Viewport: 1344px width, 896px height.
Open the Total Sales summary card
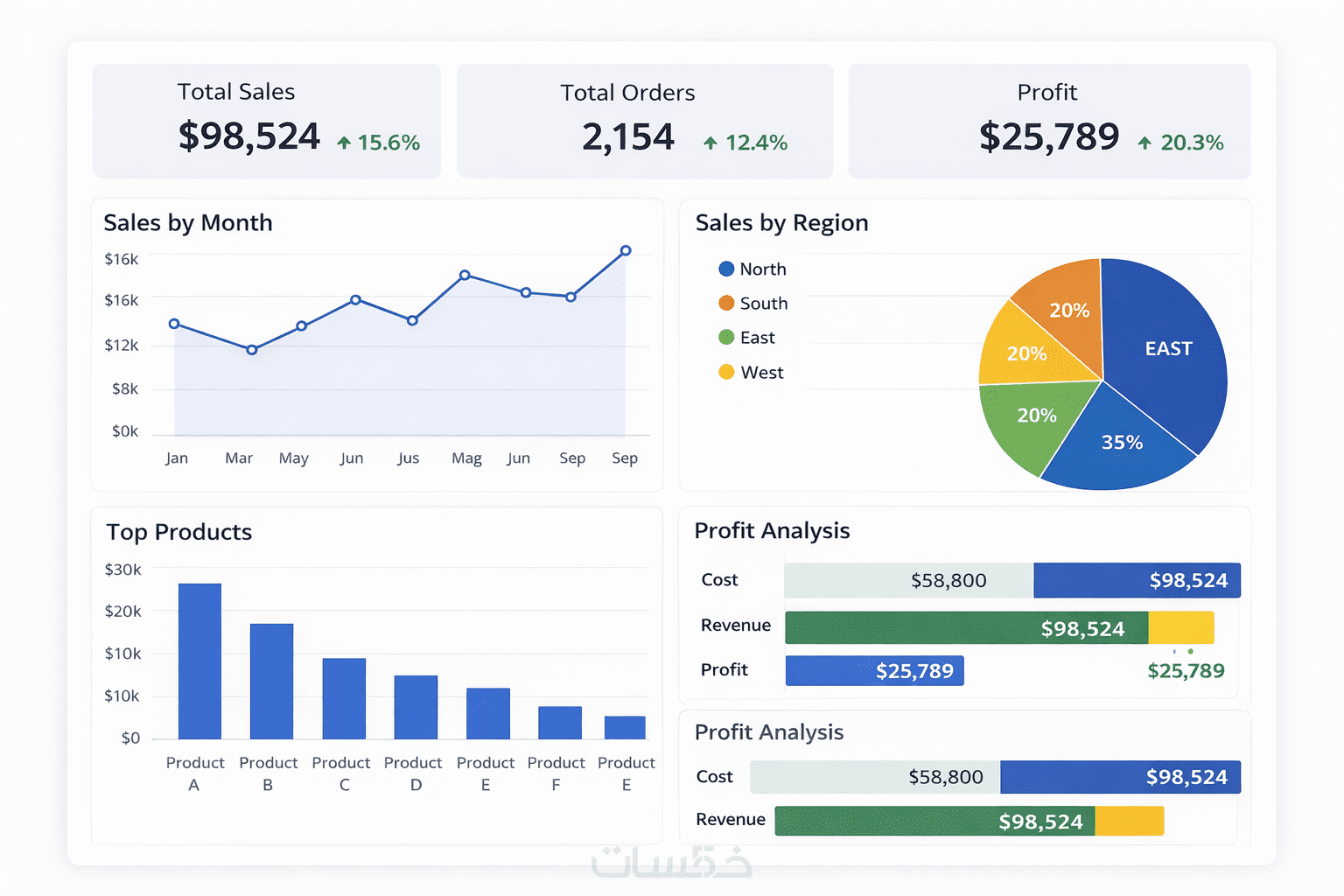coord(267,121)
